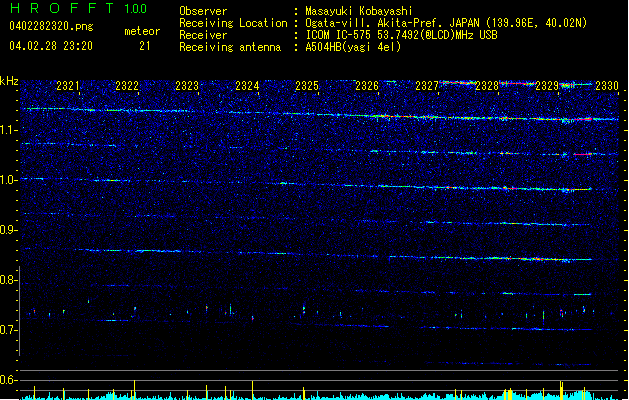Click the HROFFT 1.0.0 title text

(78, 8)
